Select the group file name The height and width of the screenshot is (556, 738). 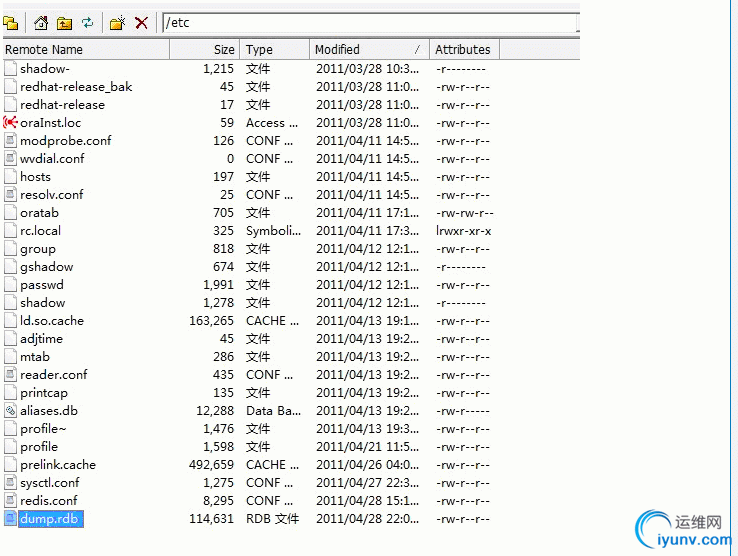pyautogui.click(x=38, y=249)
